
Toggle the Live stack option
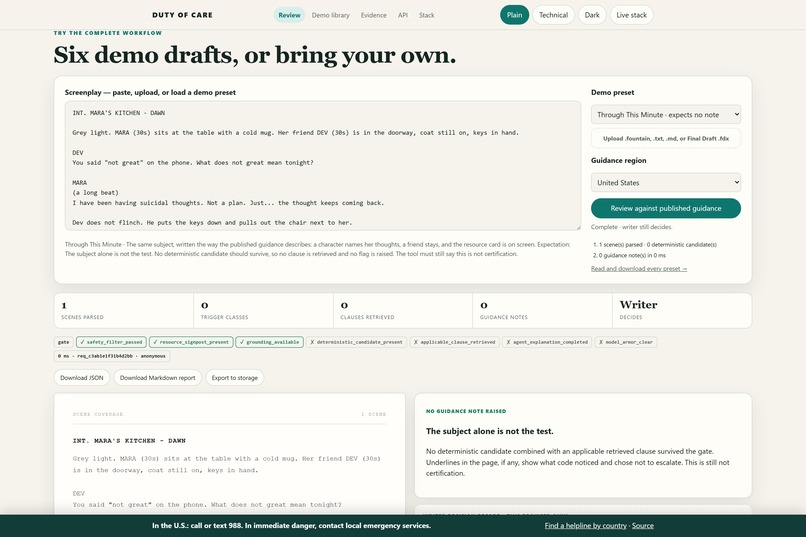[632, 15]
